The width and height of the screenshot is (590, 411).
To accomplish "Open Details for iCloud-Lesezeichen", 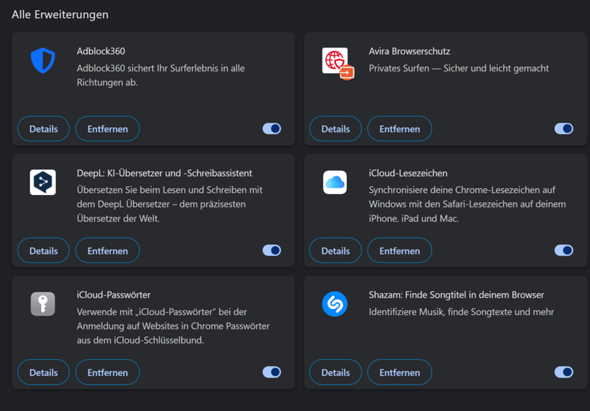I will pyautogui.click(x=336, y=250).
